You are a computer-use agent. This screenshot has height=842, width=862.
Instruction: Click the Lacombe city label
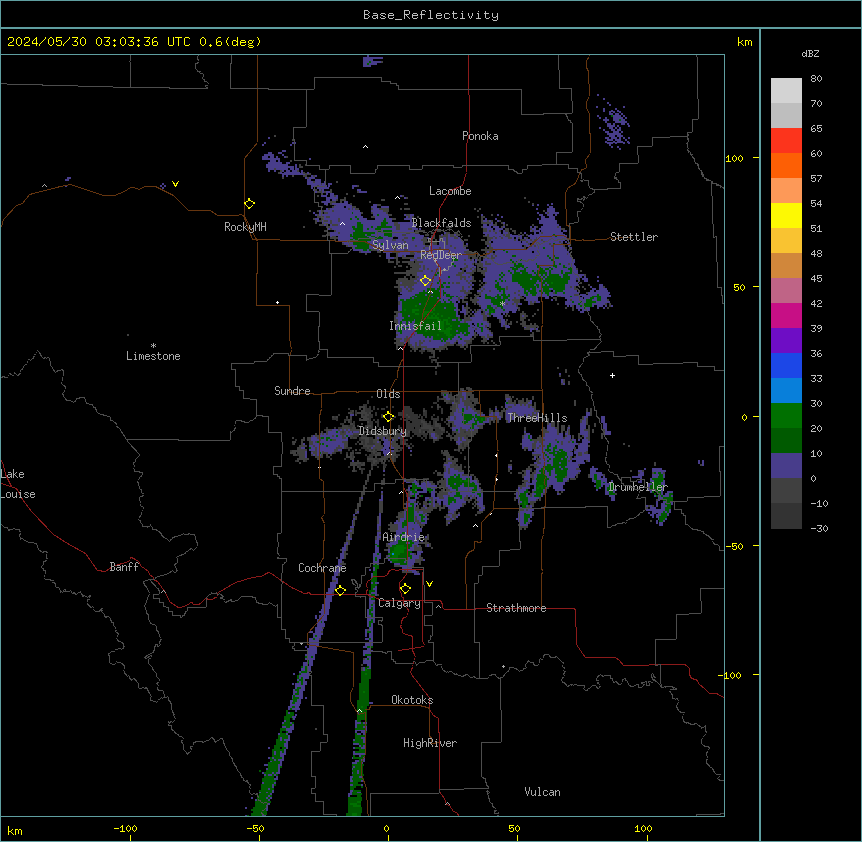tap(450, 191)
